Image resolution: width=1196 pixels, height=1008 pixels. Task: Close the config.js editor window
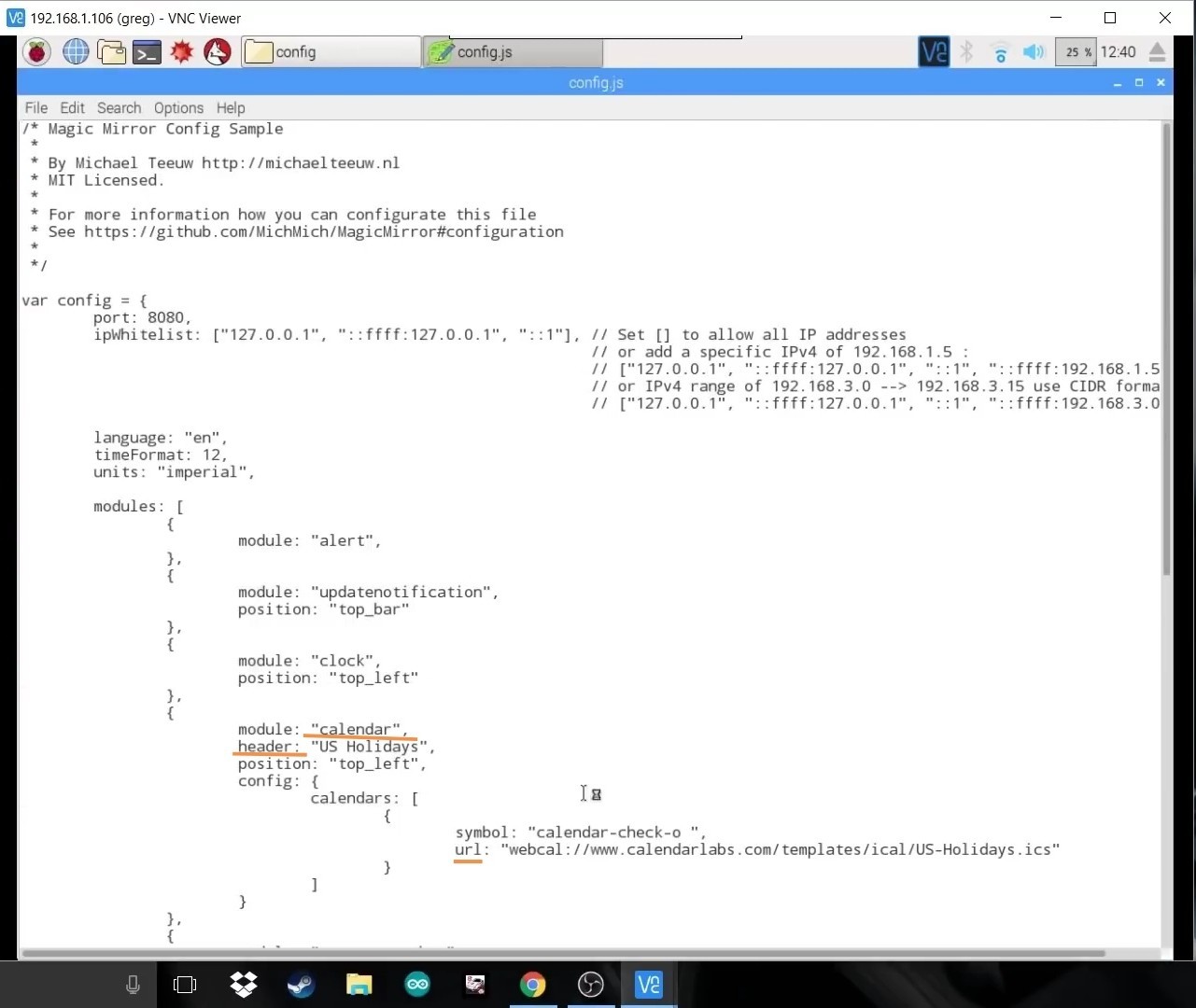tap(1161, 83)
